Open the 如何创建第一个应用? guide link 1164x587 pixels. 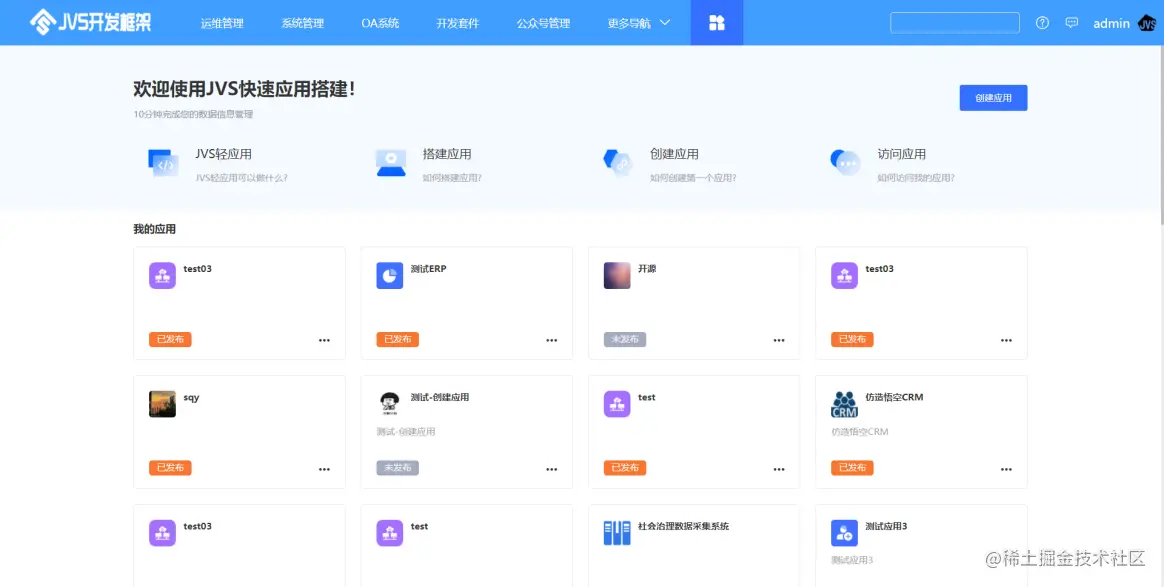coord(693,178)
